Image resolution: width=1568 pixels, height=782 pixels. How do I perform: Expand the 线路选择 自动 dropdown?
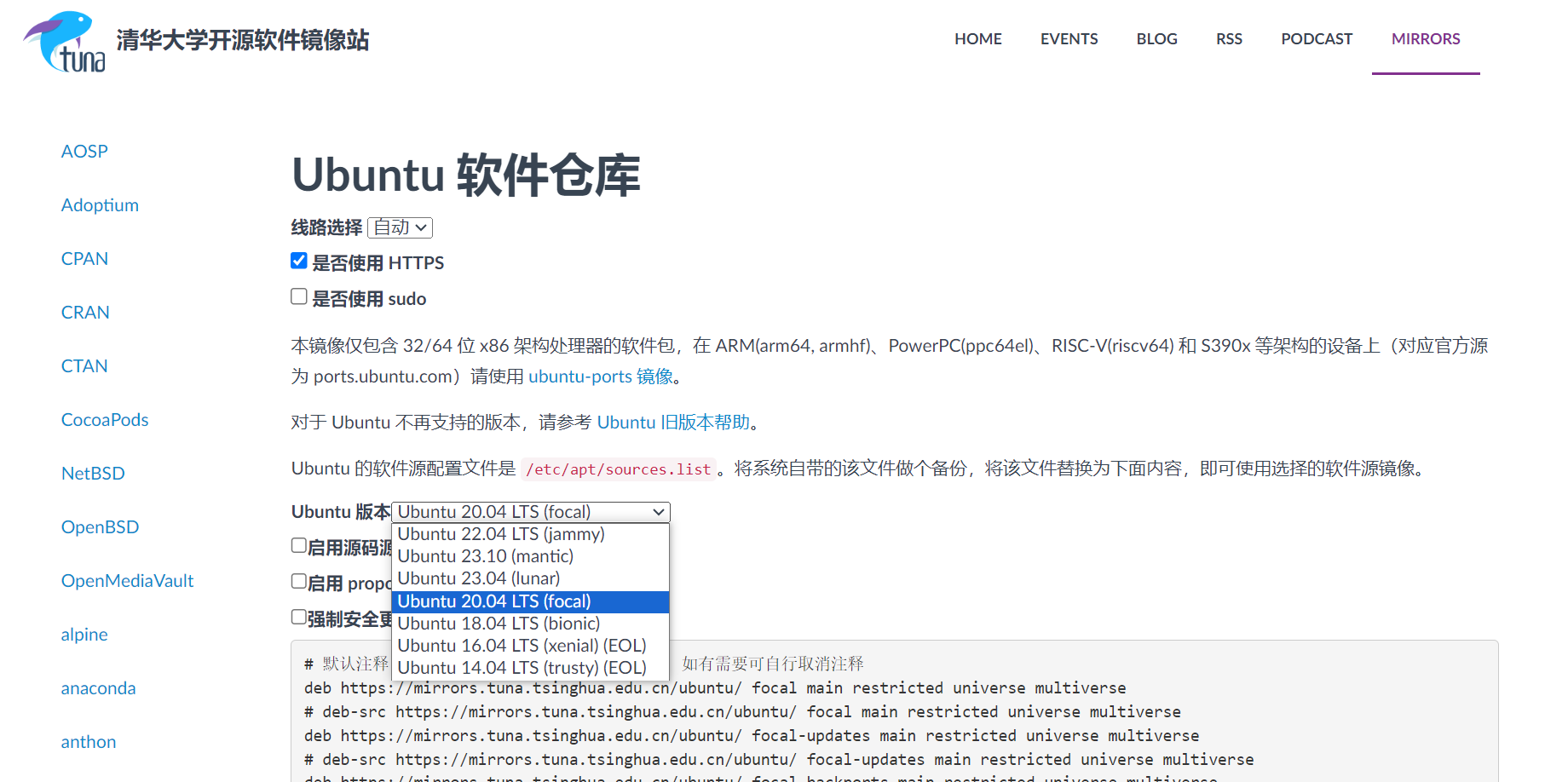coord(401,227)
